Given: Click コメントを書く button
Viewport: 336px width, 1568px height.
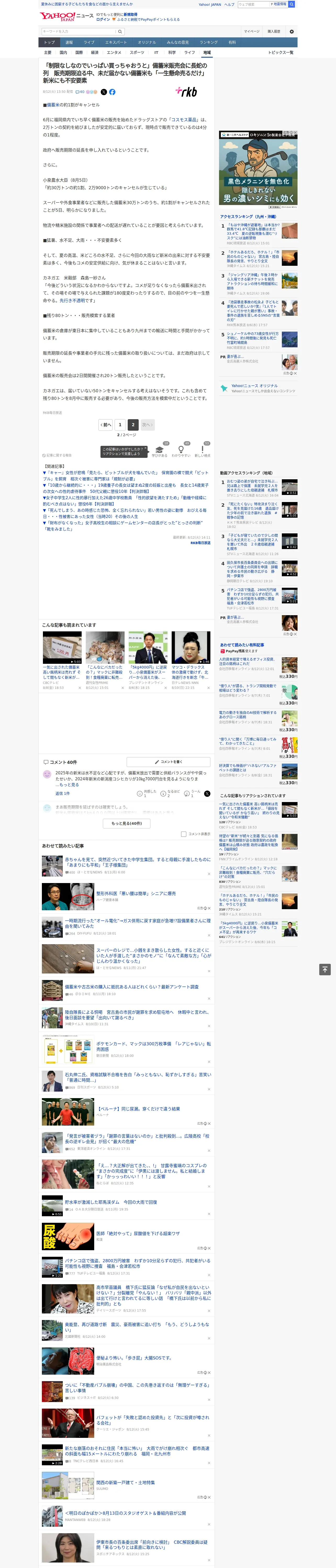Looking at the screenshot, I should pos(168,762).
